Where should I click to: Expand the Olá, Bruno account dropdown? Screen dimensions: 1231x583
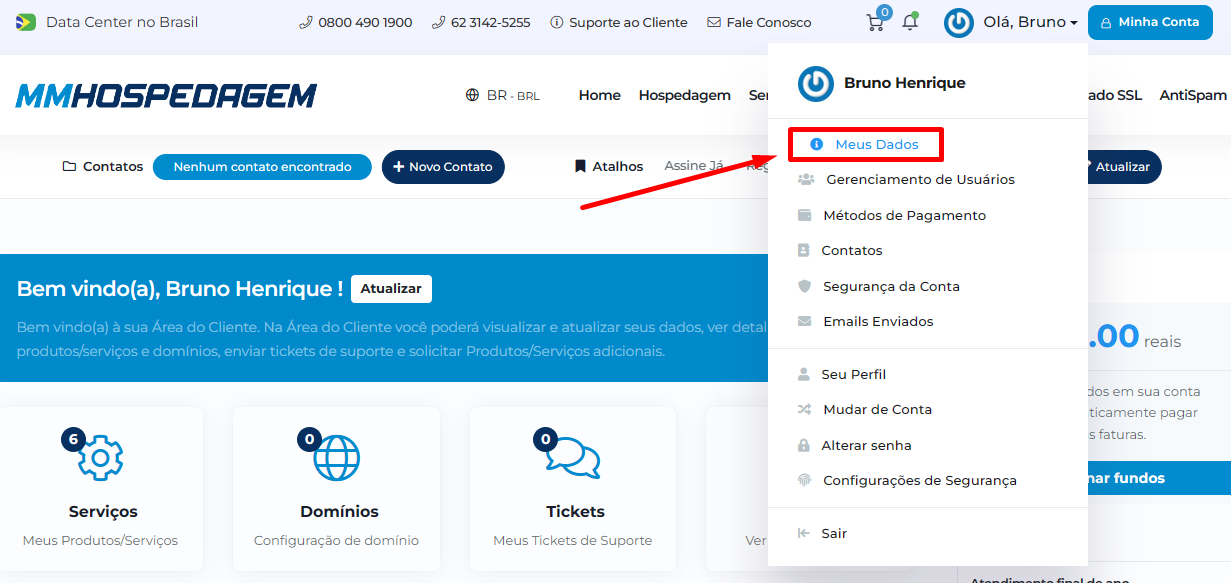1031,22
